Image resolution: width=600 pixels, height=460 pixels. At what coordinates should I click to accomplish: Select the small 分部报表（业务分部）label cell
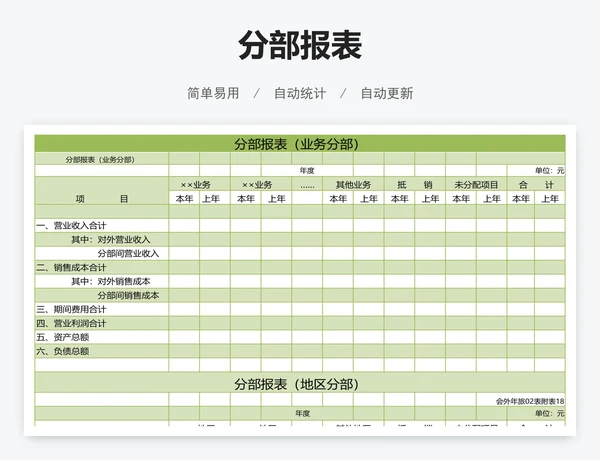pyautogui.click(x=101, y=159)
